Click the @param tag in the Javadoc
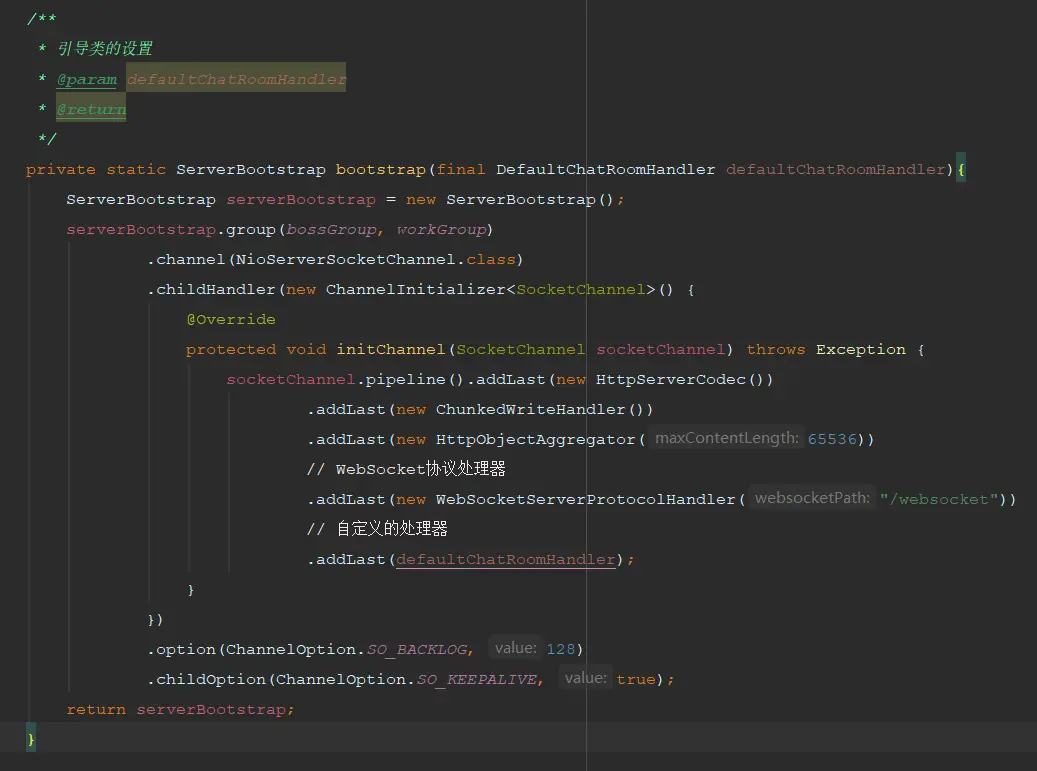1037x771 pixels. click(x=87, y=79)
